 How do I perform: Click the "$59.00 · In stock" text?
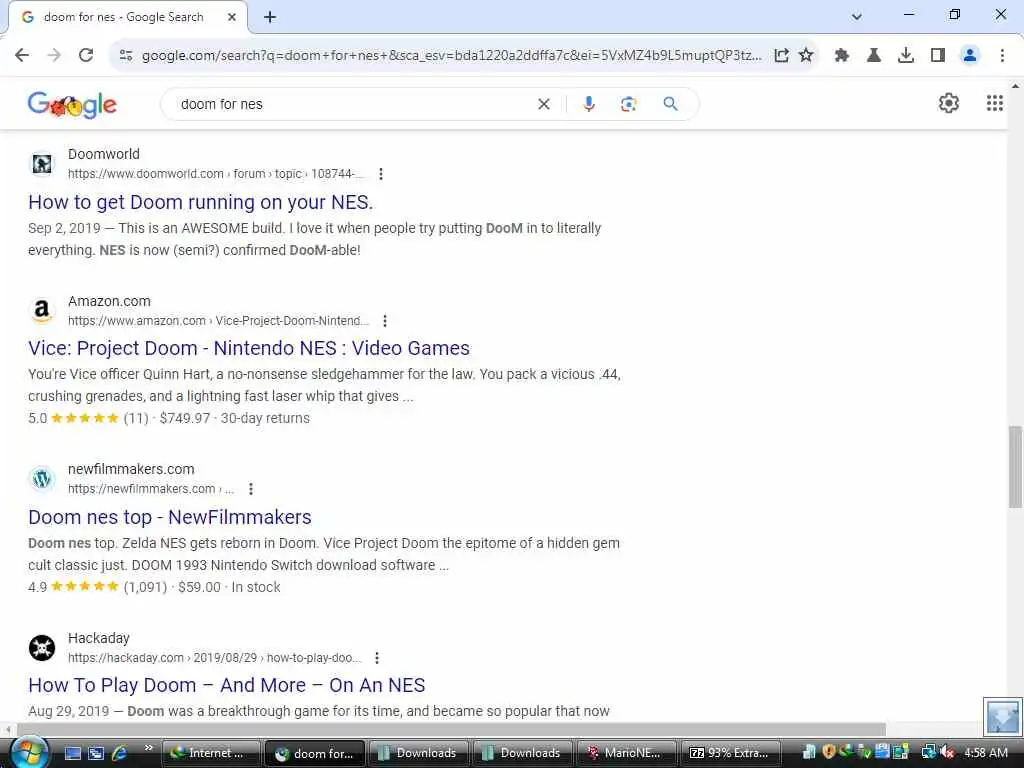tap(229, 587)
